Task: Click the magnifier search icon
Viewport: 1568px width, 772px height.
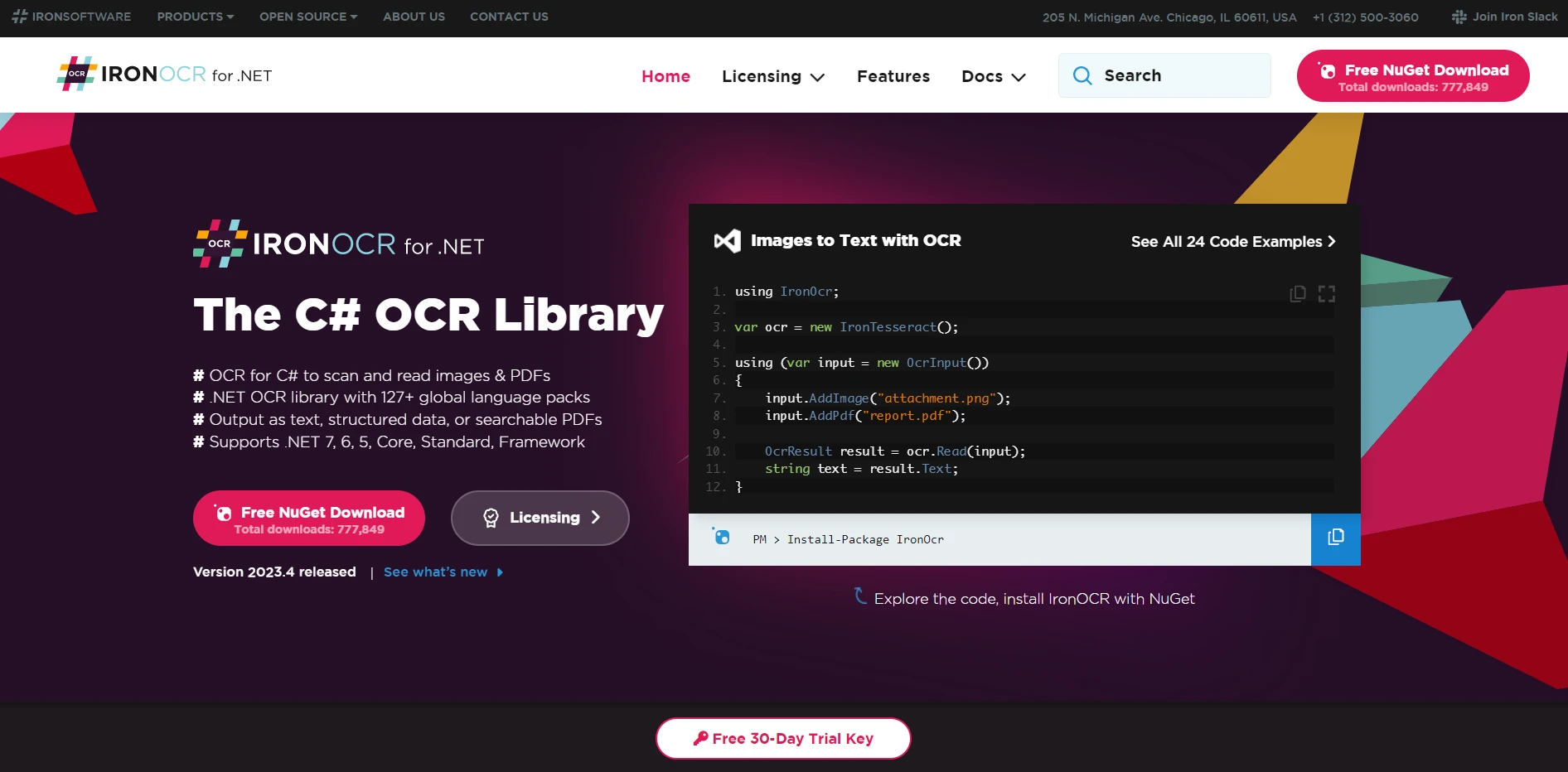Action: (x=1082, y=76)
